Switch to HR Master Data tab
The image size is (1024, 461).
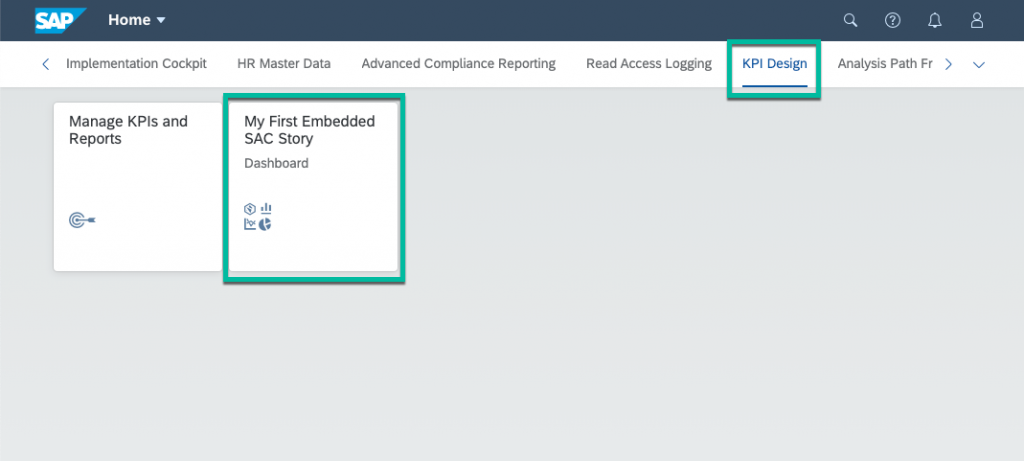[284, 64]
